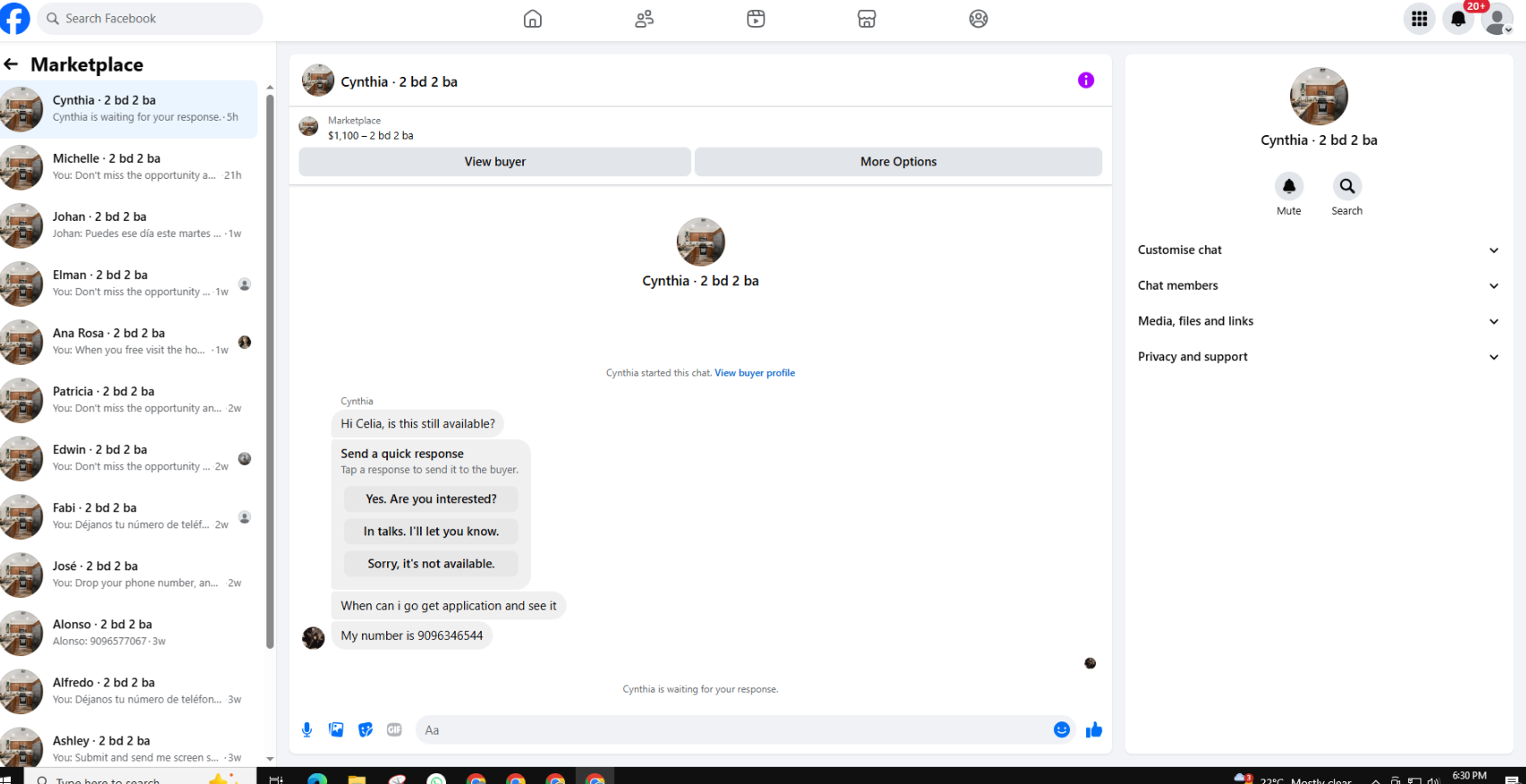
Task: Open Alfredo conversation in the list
Action: 129,691
